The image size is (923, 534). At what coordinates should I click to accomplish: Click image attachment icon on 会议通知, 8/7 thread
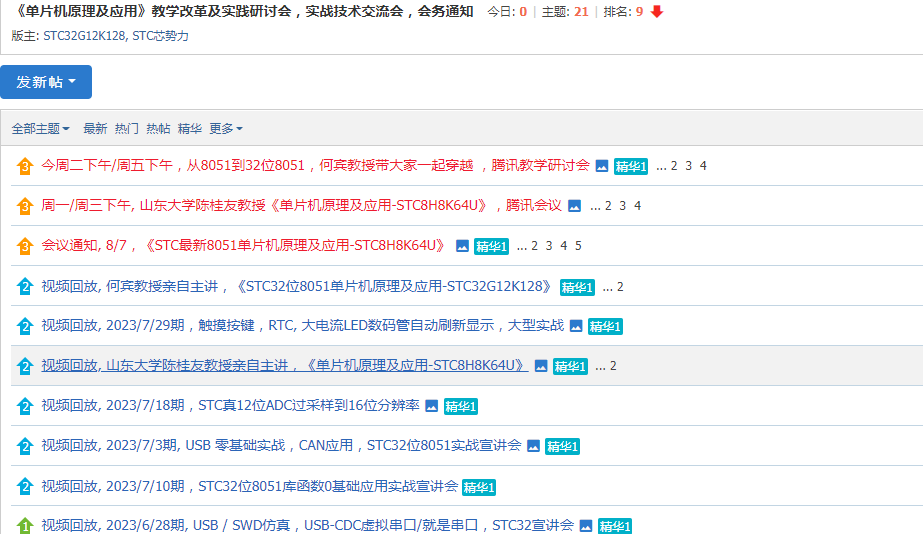pyautogui.click(x=462, y=246)
